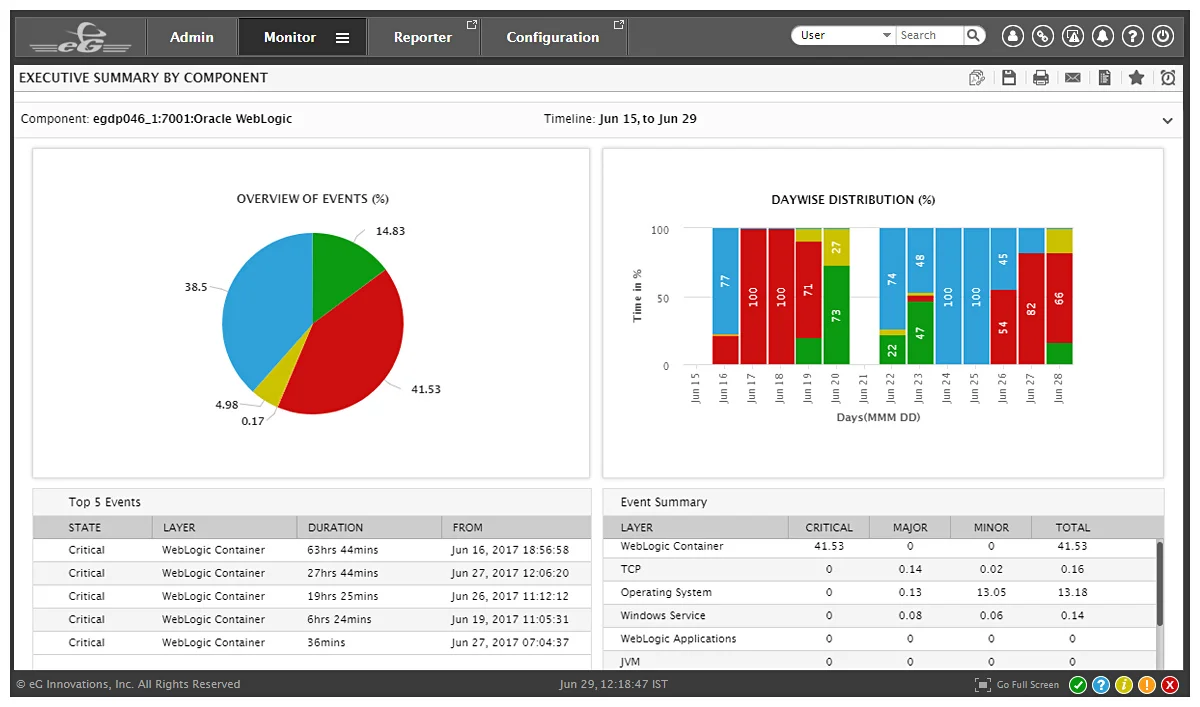Click the WebLogic Applications layer row
The width and height of the screenshot is (1200, 707).
point(879,638)
